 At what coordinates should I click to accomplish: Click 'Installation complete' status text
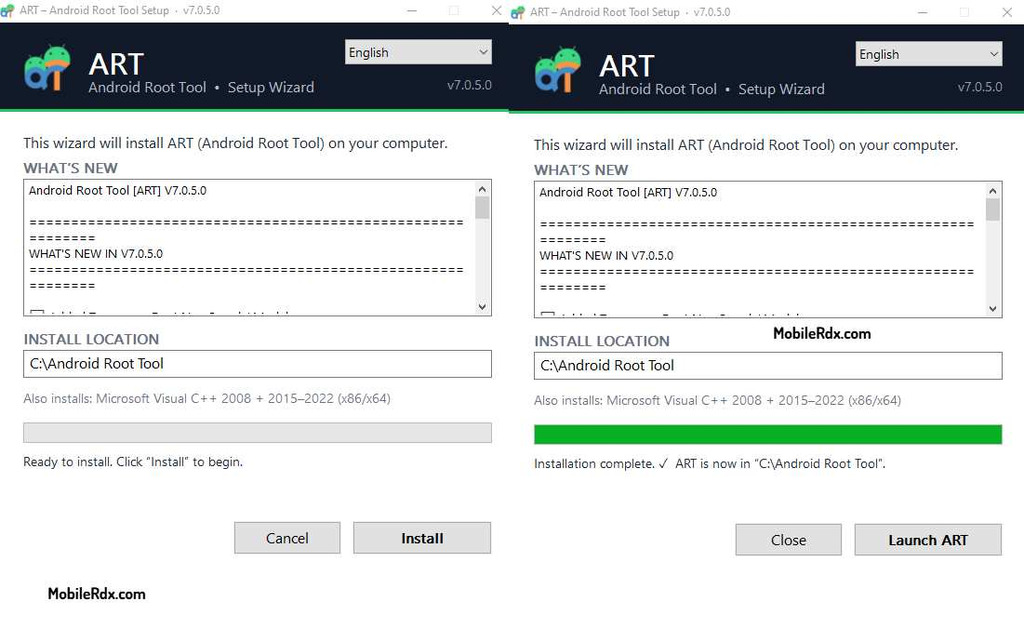(710, 464)
